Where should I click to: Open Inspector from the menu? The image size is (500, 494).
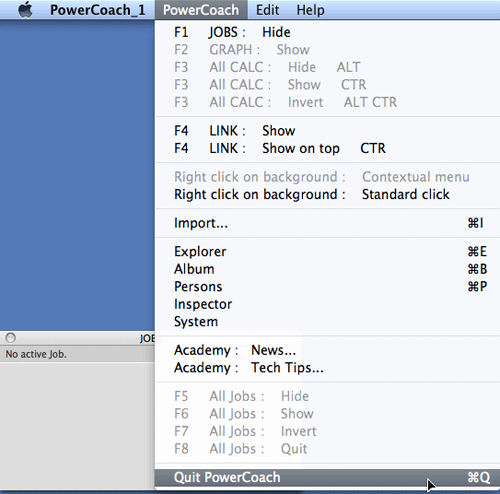[x=327, y=304]
